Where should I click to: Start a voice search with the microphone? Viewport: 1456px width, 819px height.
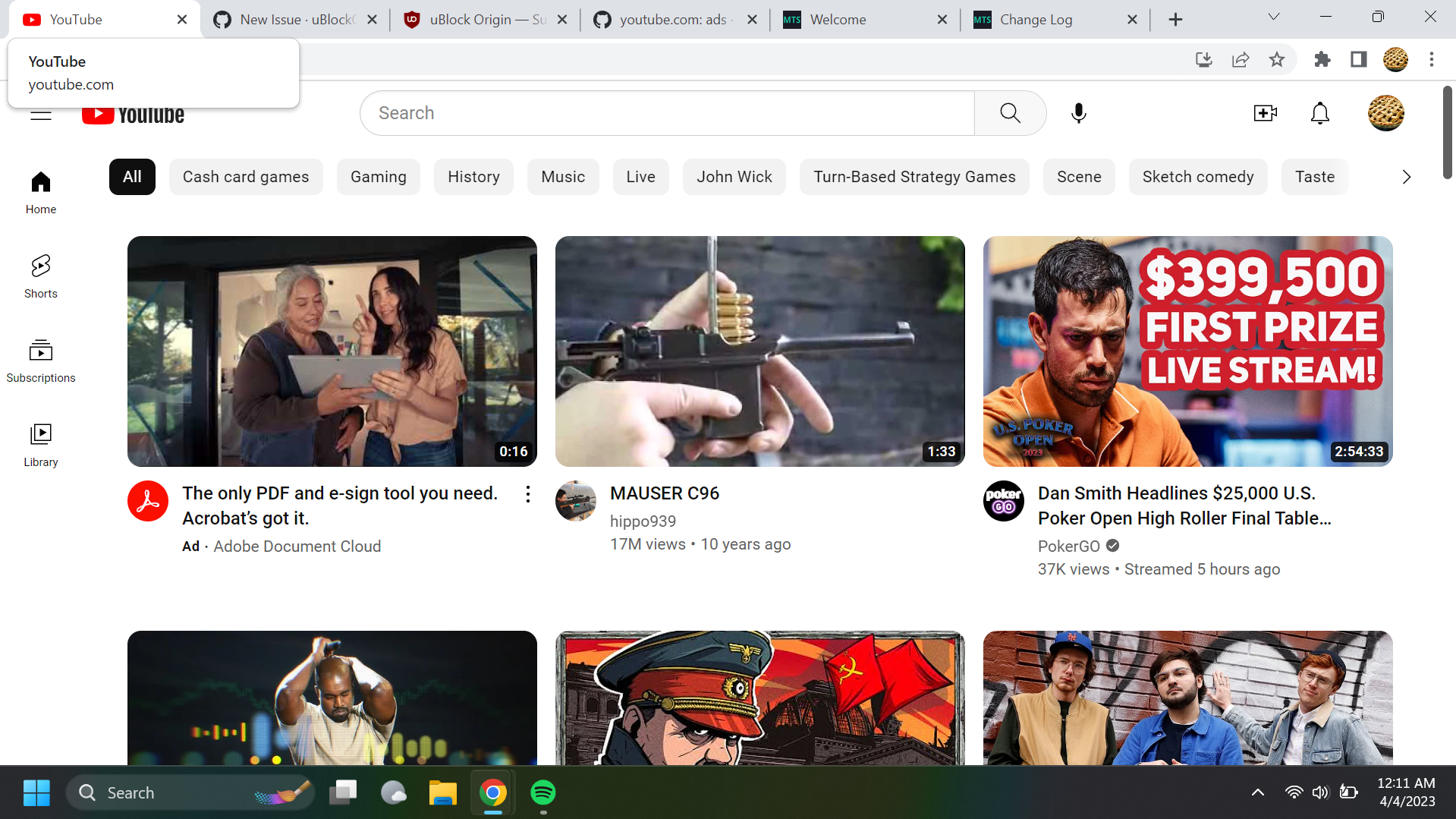[1078, 112]
